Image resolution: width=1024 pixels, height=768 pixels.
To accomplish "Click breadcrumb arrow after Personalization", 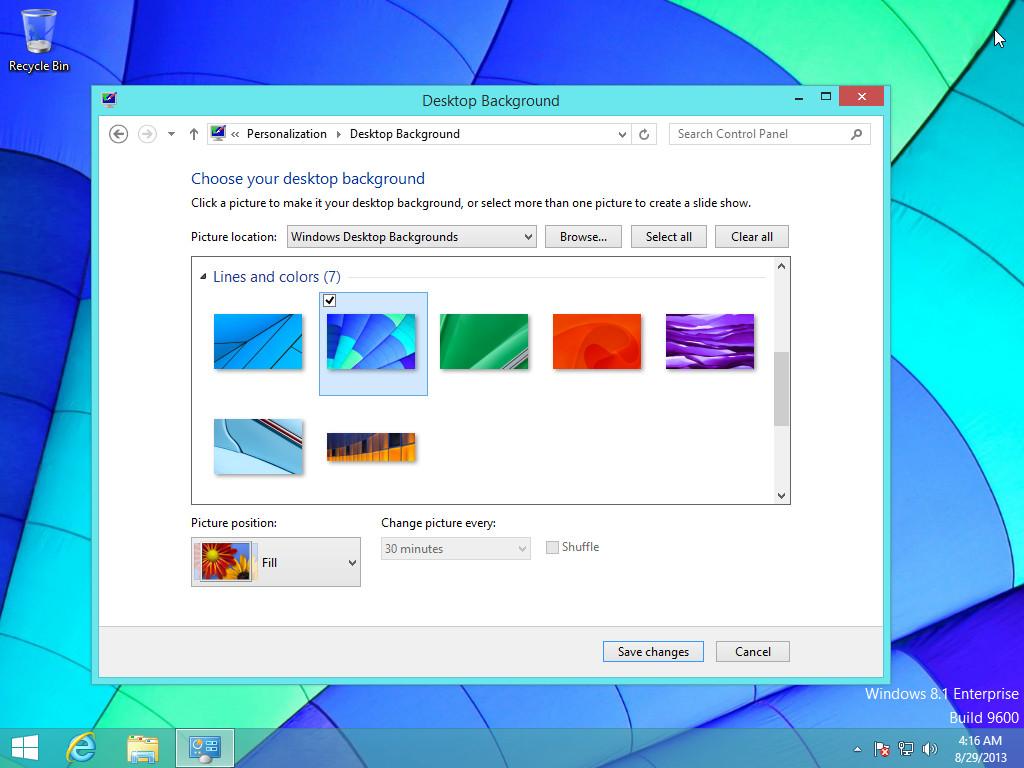I will (338, 134).
